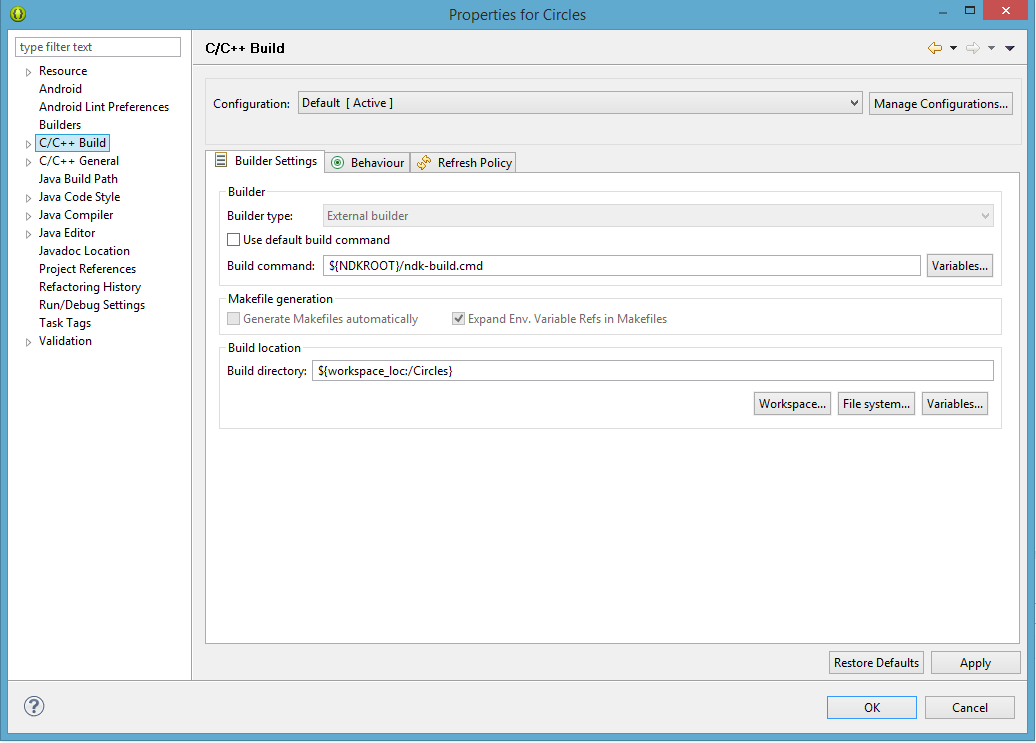Expand the Java Compiler tree node
The height and width of the screenshot is (743, 1036).
click(x=28, y=215)
